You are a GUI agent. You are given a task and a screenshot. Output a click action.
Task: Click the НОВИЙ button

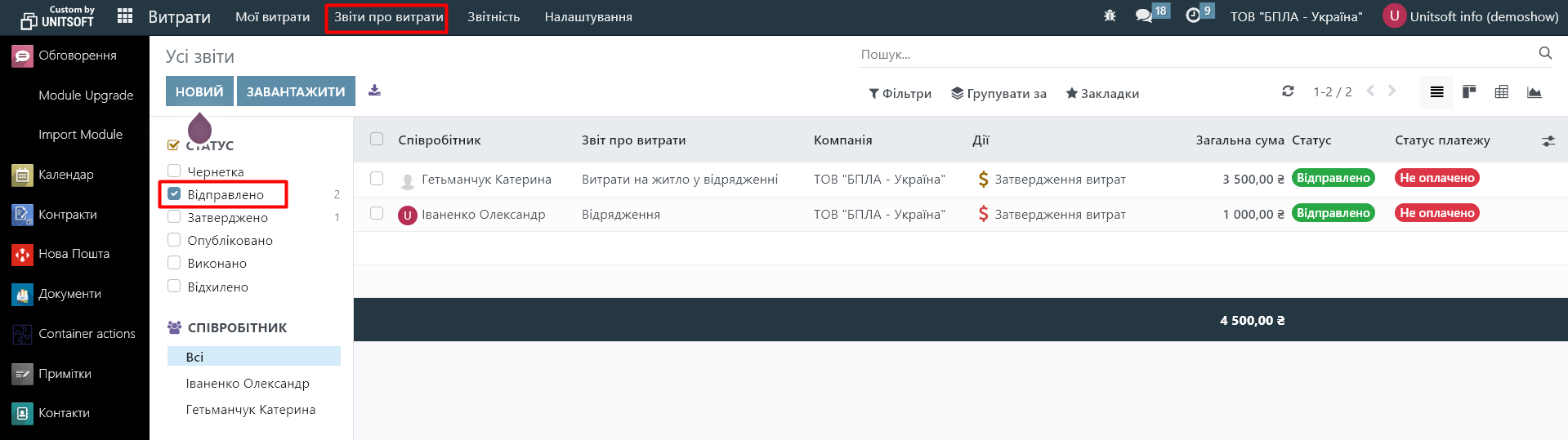(199, 91)
